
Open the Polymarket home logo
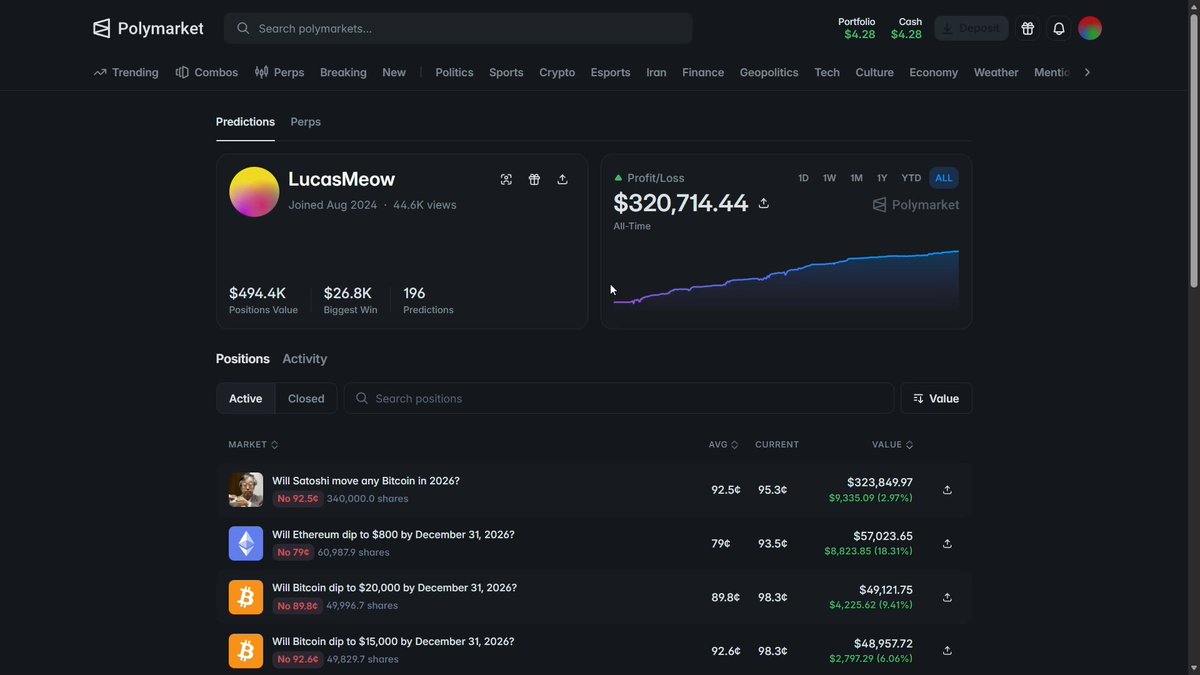[148, 28]
